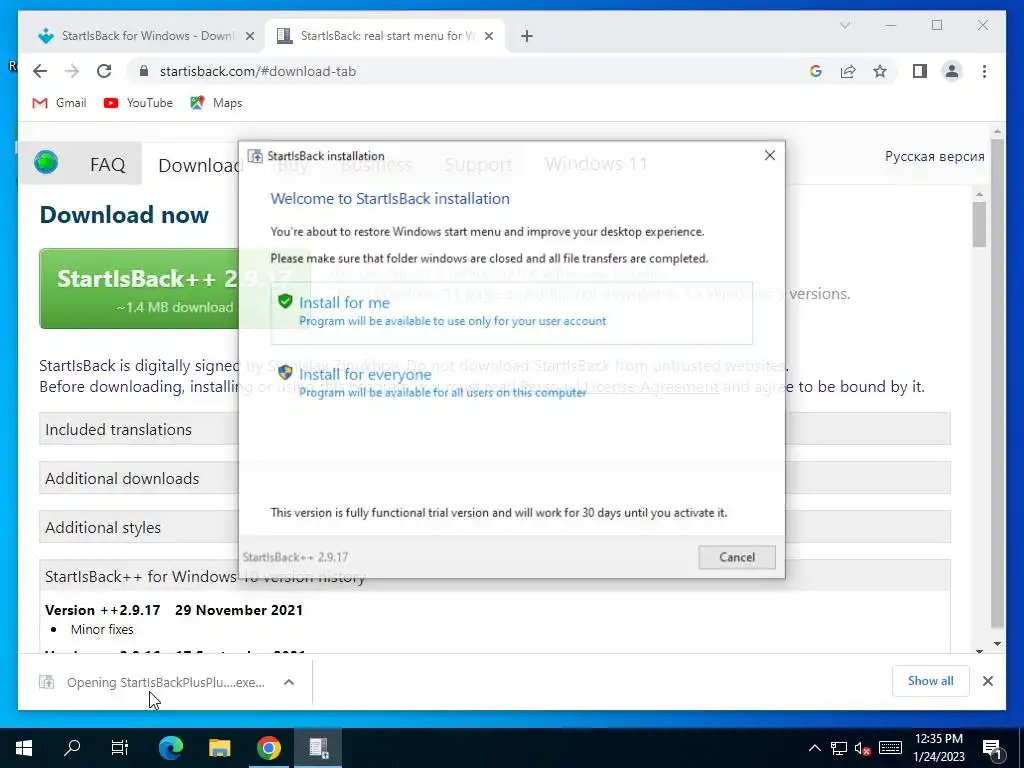
Task: Open touch keyboard tray icon
Action: click(890, 748)
